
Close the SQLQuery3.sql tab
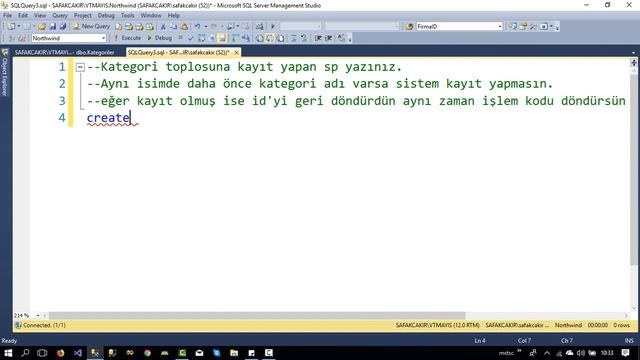coord(236,52)
